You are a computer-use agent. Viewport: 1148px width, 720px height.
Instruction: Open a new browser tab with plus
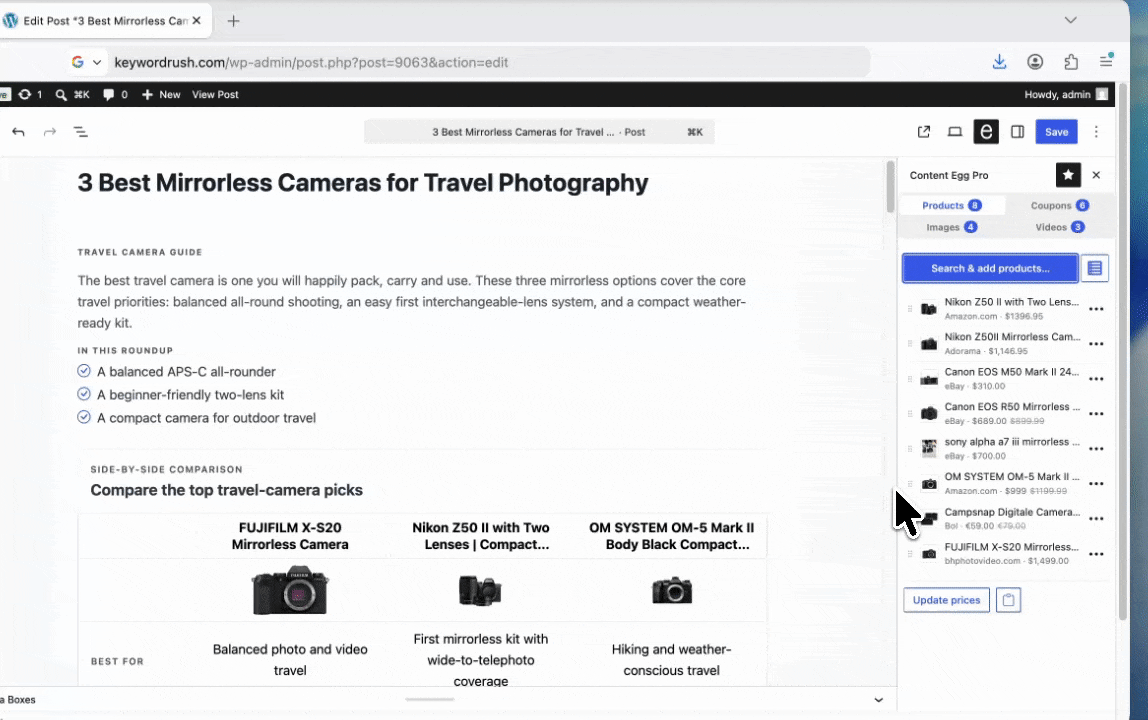(x=234, y=21)
